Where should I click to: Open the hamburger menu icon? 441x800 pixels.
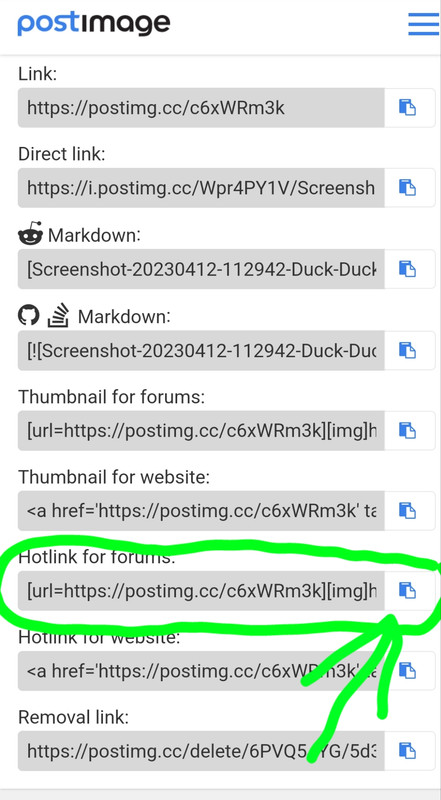[424, 23]
